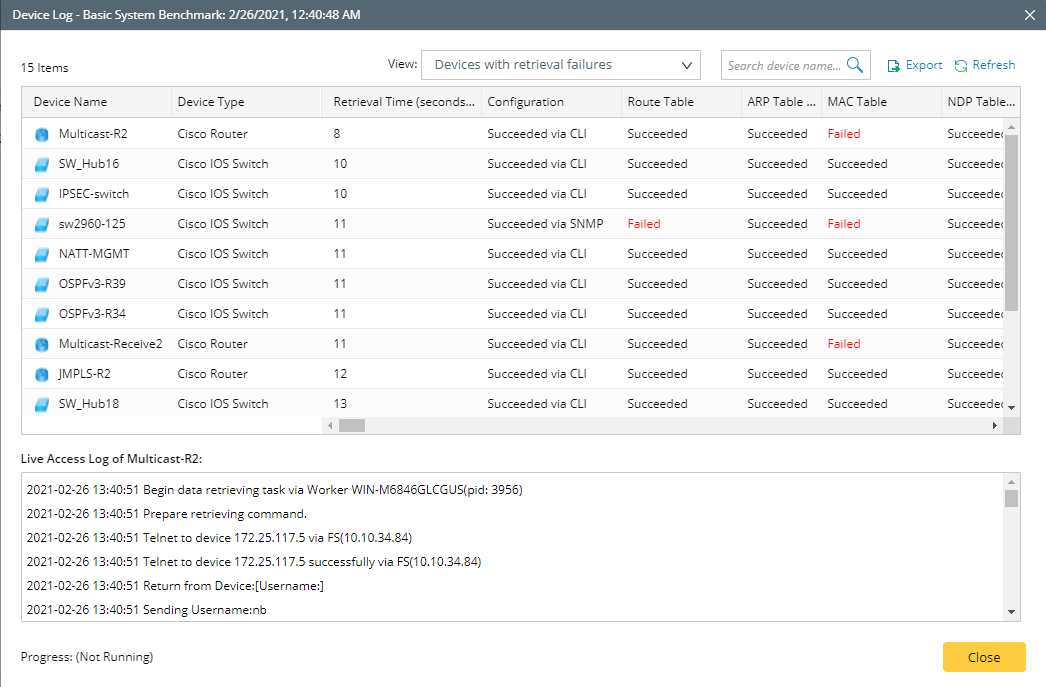Click the router icon beside Multicast-R2
The width and height of the screenshot is (1046, 687).
[42, 134]
